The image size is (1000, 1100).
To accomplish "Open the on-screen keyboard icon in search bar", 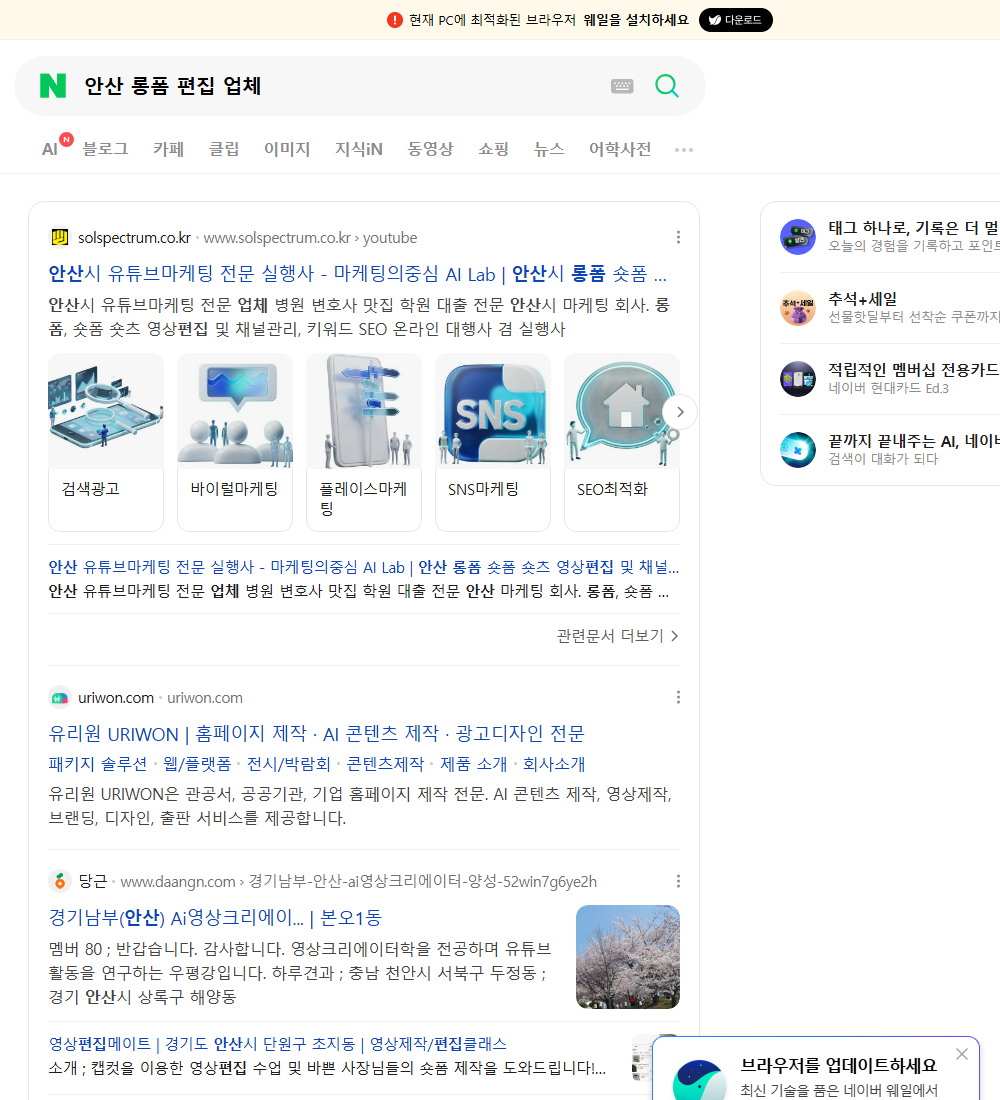I will click(x=622, y=86).
